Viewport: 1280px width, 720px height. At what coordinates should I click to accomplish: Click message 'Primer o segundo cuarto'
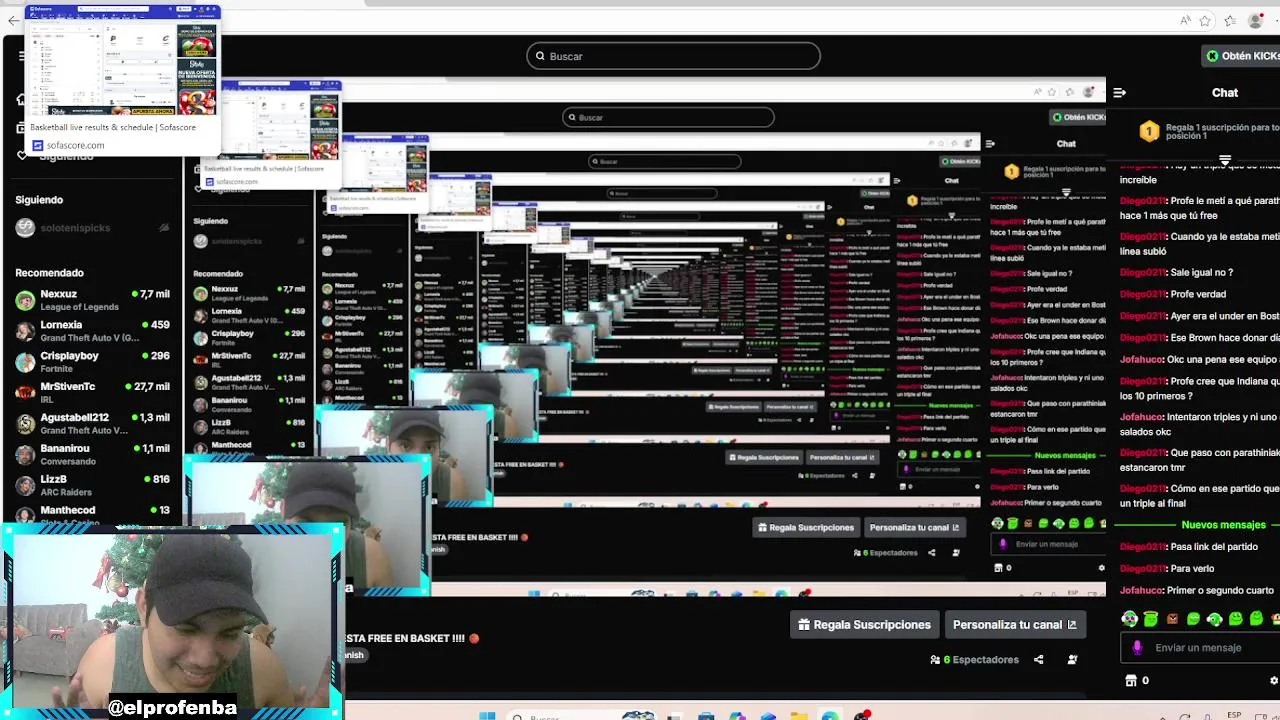point(1220,591)
